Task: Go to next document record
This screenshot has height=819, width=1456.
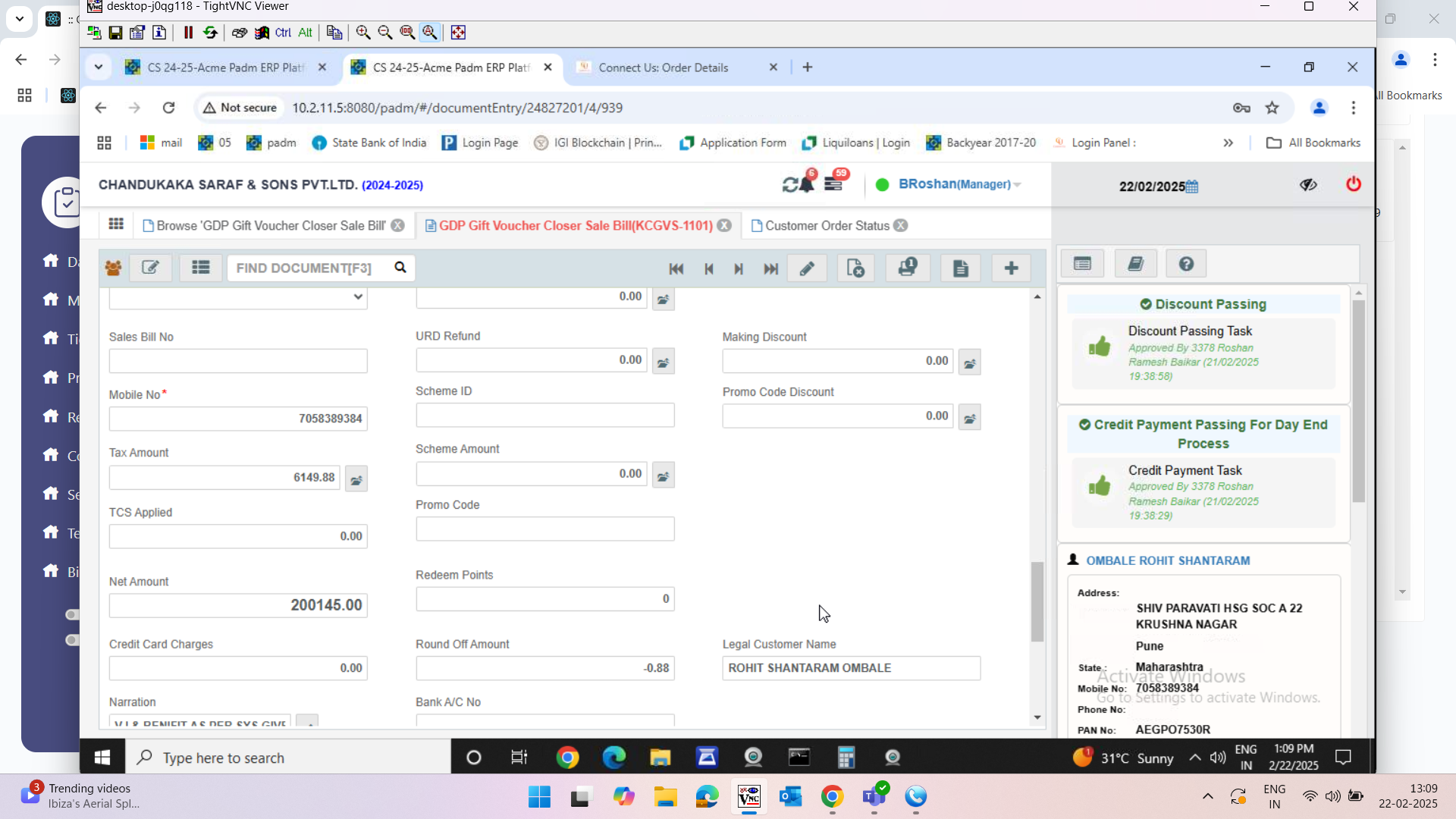Action: tap(739, 269)
